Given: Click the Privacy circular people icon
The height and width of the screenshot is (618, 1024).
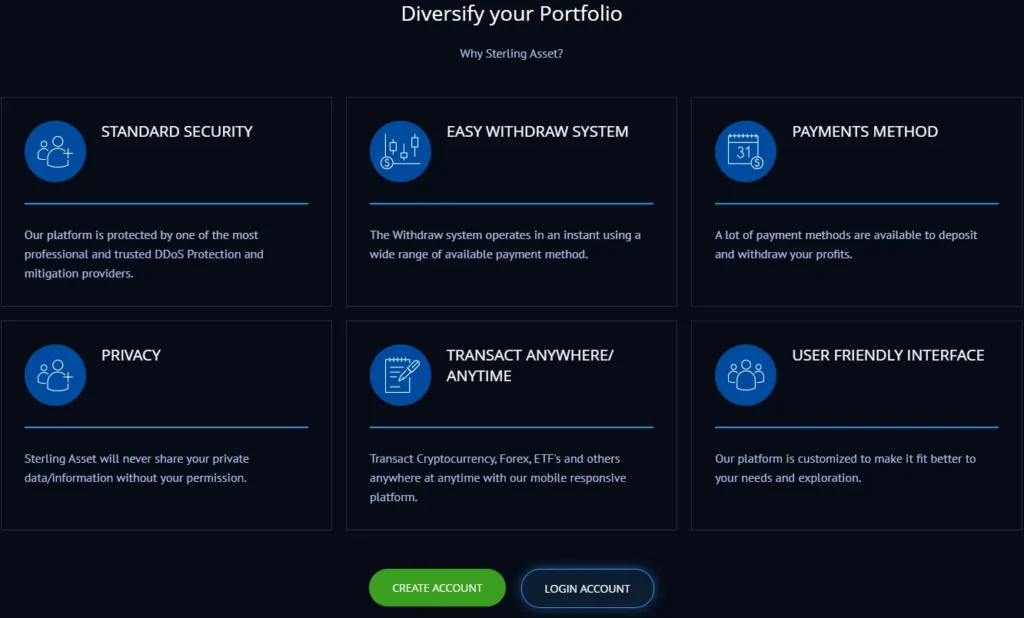Looking at the screenshot, I should coord(55,375).
